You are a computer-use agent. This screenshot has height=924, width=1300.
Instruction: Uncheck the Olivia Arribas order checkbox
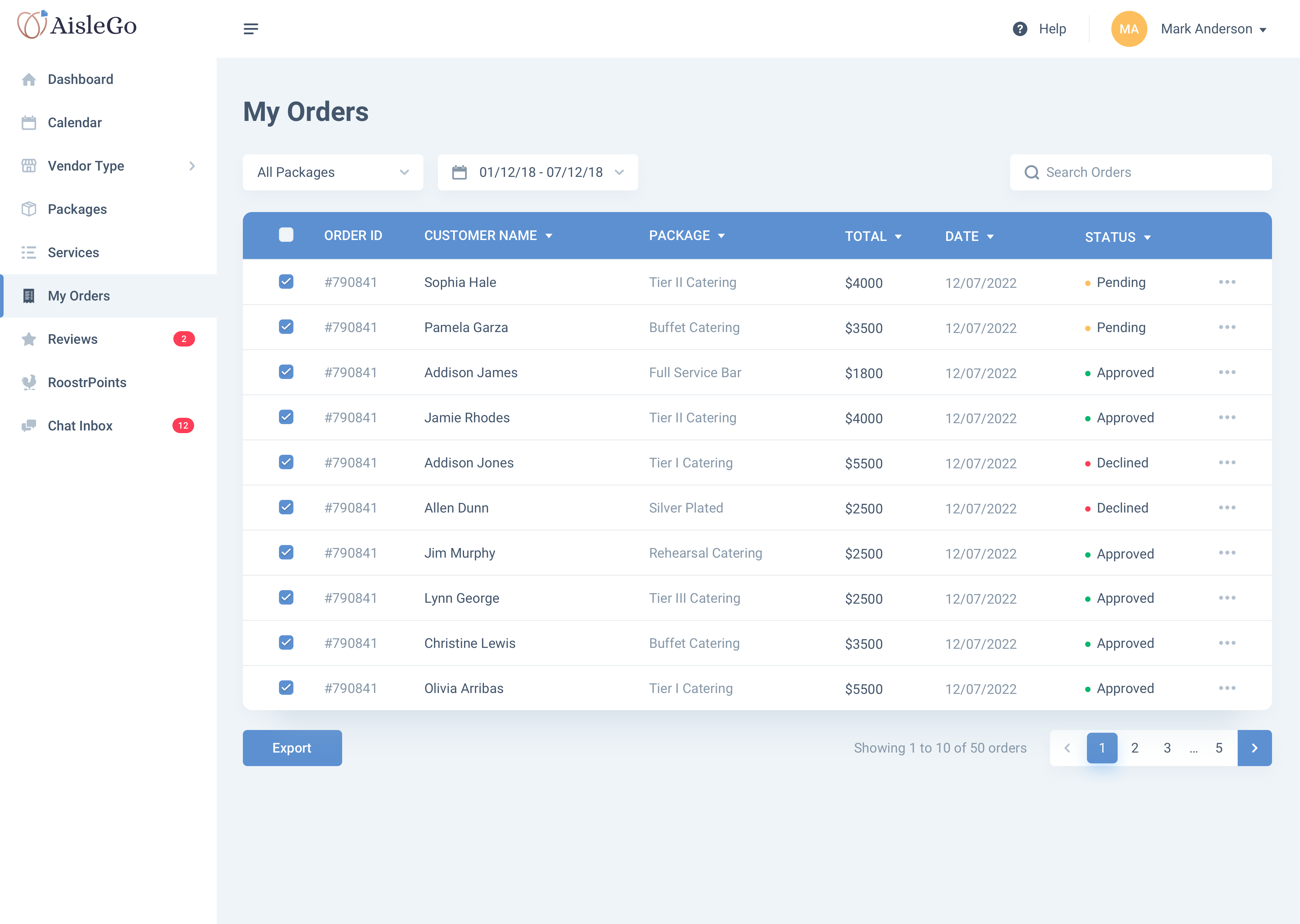pos(286,687)
